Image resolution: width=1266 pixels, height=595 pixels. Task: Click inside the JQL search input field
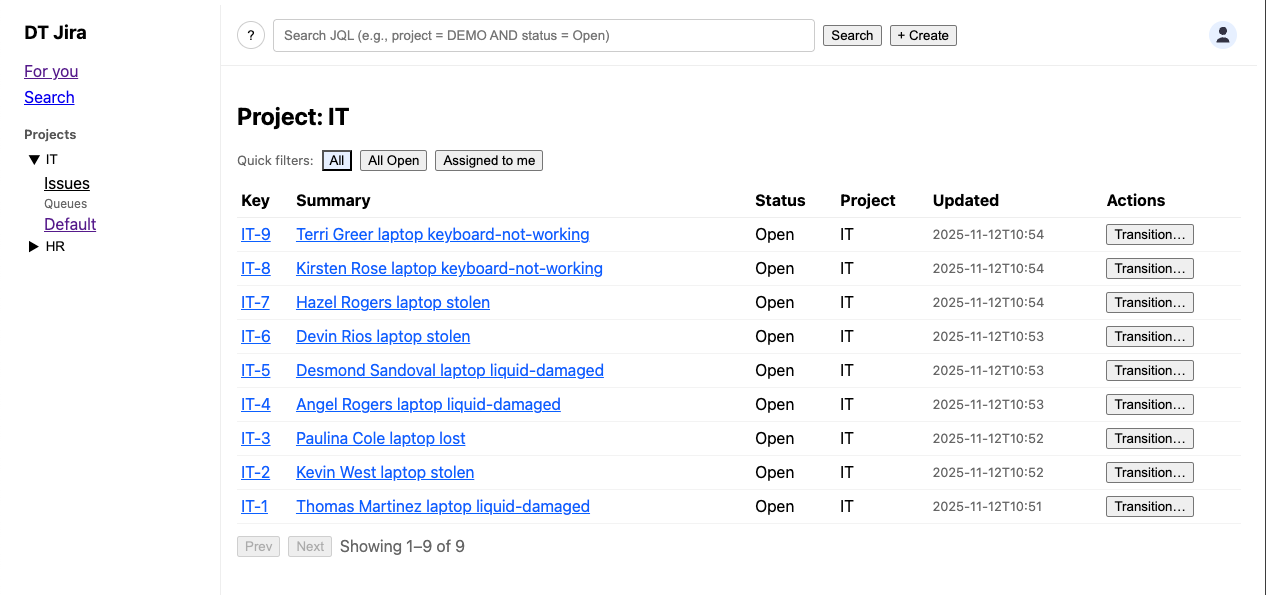coord(543,35)
